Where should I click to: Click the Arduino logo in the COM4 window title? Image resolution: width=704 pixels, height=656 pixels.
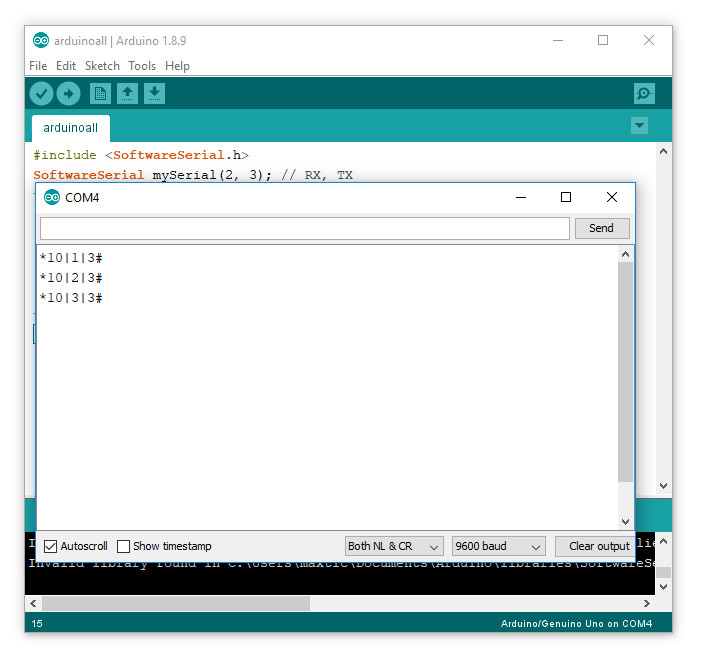coord(52,197)
